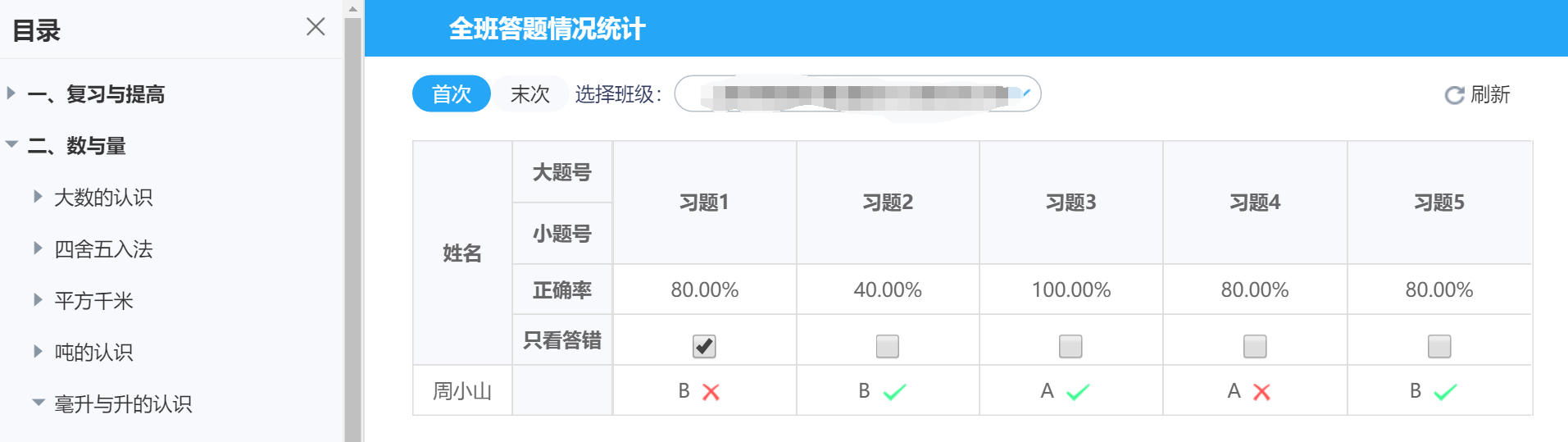Click the scrollbar up arrow of the 目录 panel
This screenshot has height=442, width=1568.
coord(352,9)
